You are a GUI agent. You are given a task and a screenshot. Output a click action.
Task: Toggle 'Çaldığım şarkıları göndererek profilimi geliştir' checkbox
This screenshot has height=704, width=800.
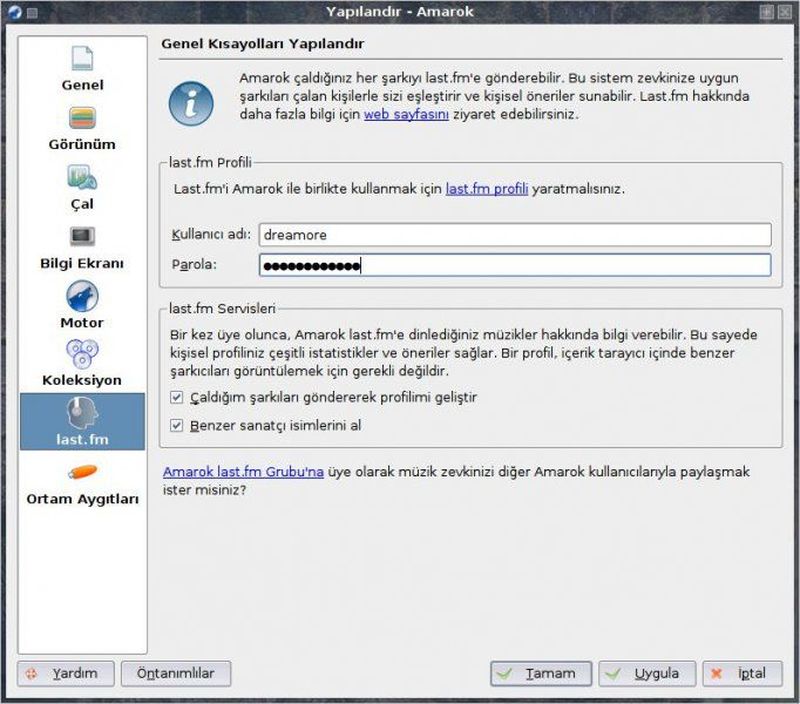(x=177, y=397)
